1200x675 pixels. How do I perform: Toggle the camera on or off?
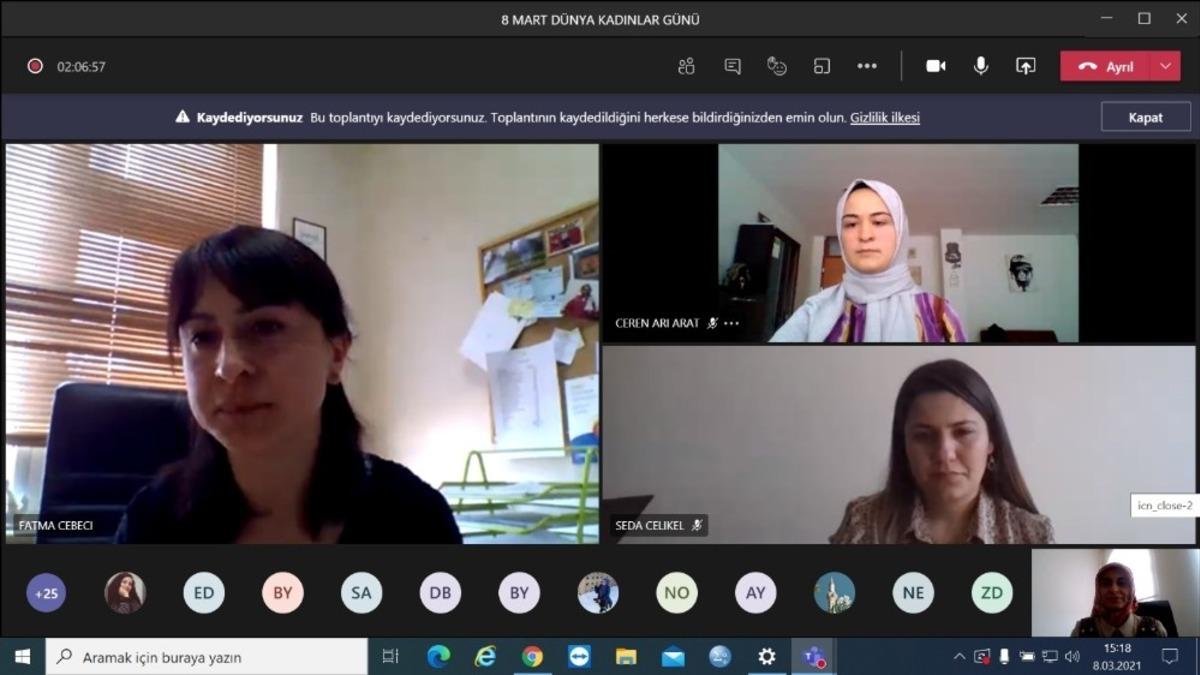(x=936, y=66)
